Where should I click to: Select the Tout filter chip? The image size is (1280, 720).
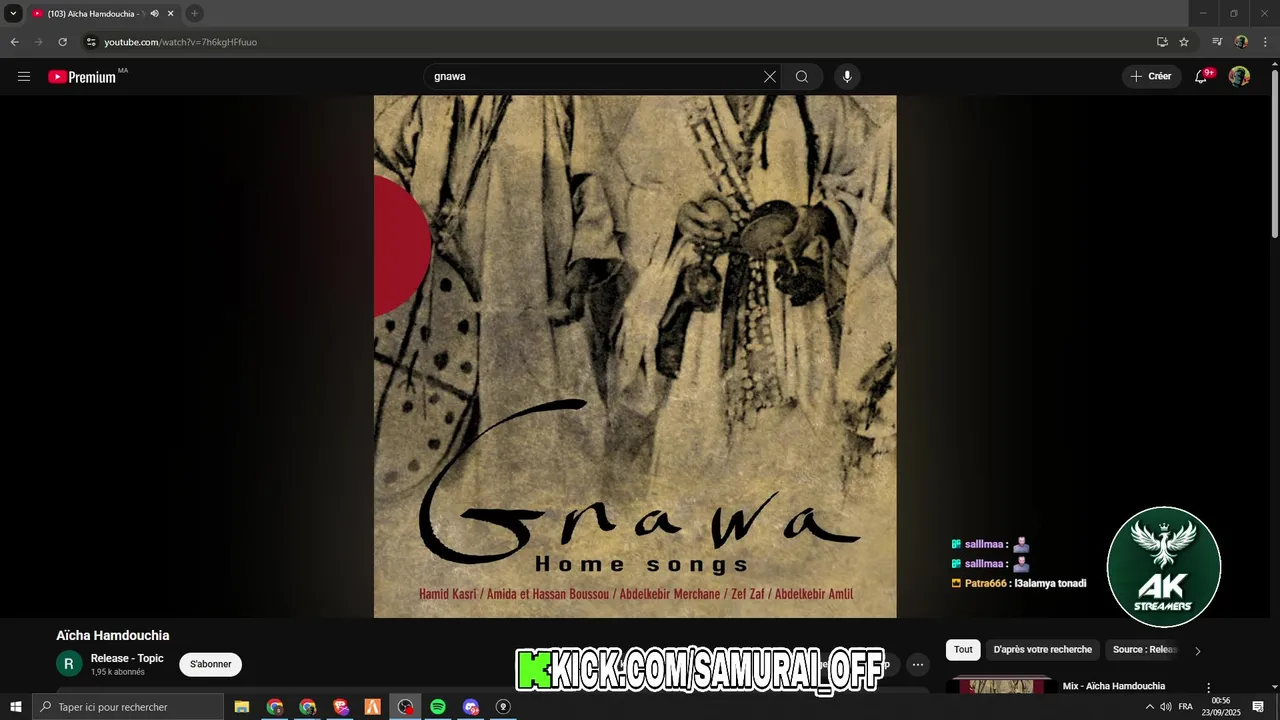click(963, 649)
